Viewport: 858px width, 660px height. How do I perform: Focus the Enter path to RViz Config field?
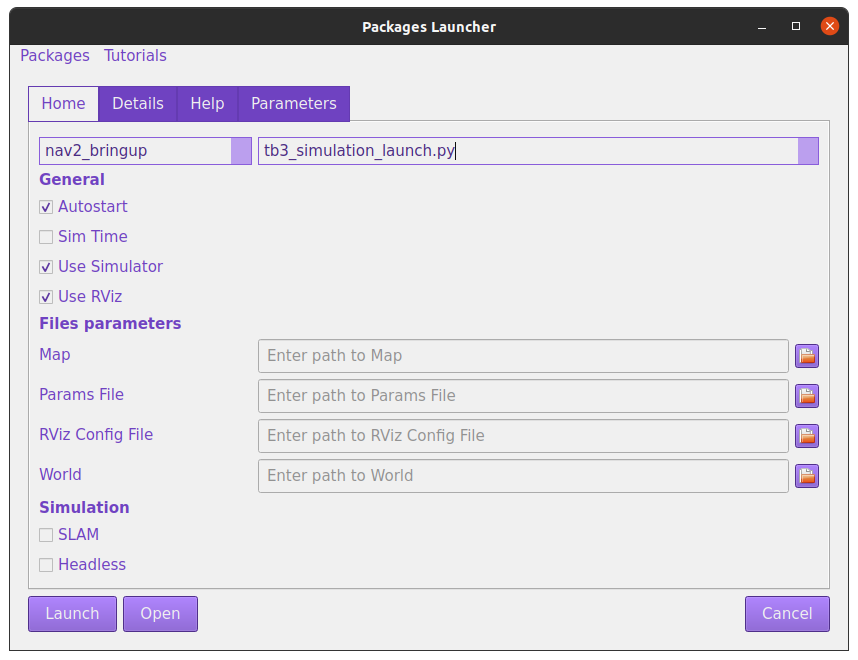[523, 436]
